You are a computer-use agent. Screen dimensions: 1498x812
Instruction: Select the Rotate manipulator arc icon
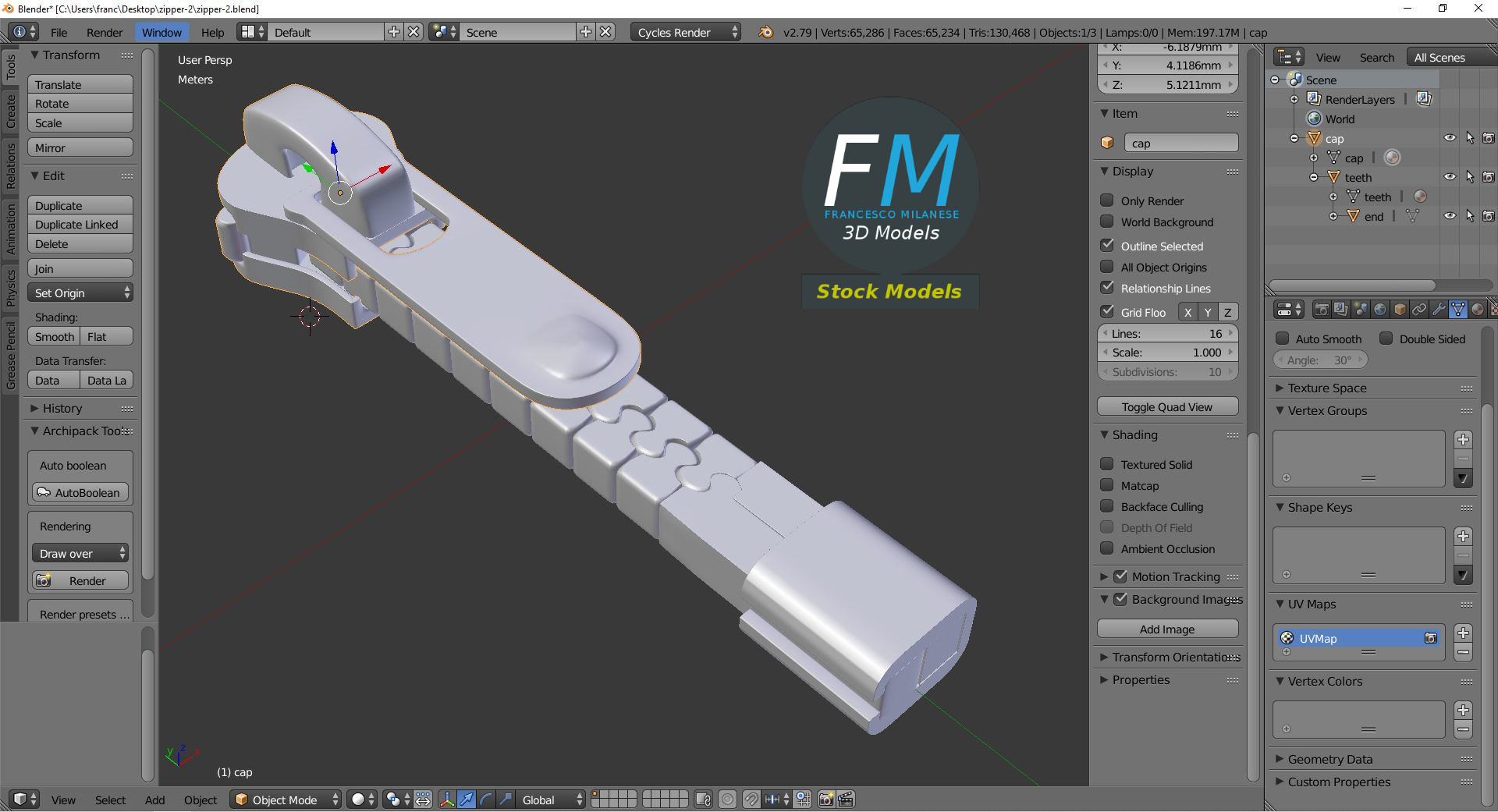pos(486,800)
